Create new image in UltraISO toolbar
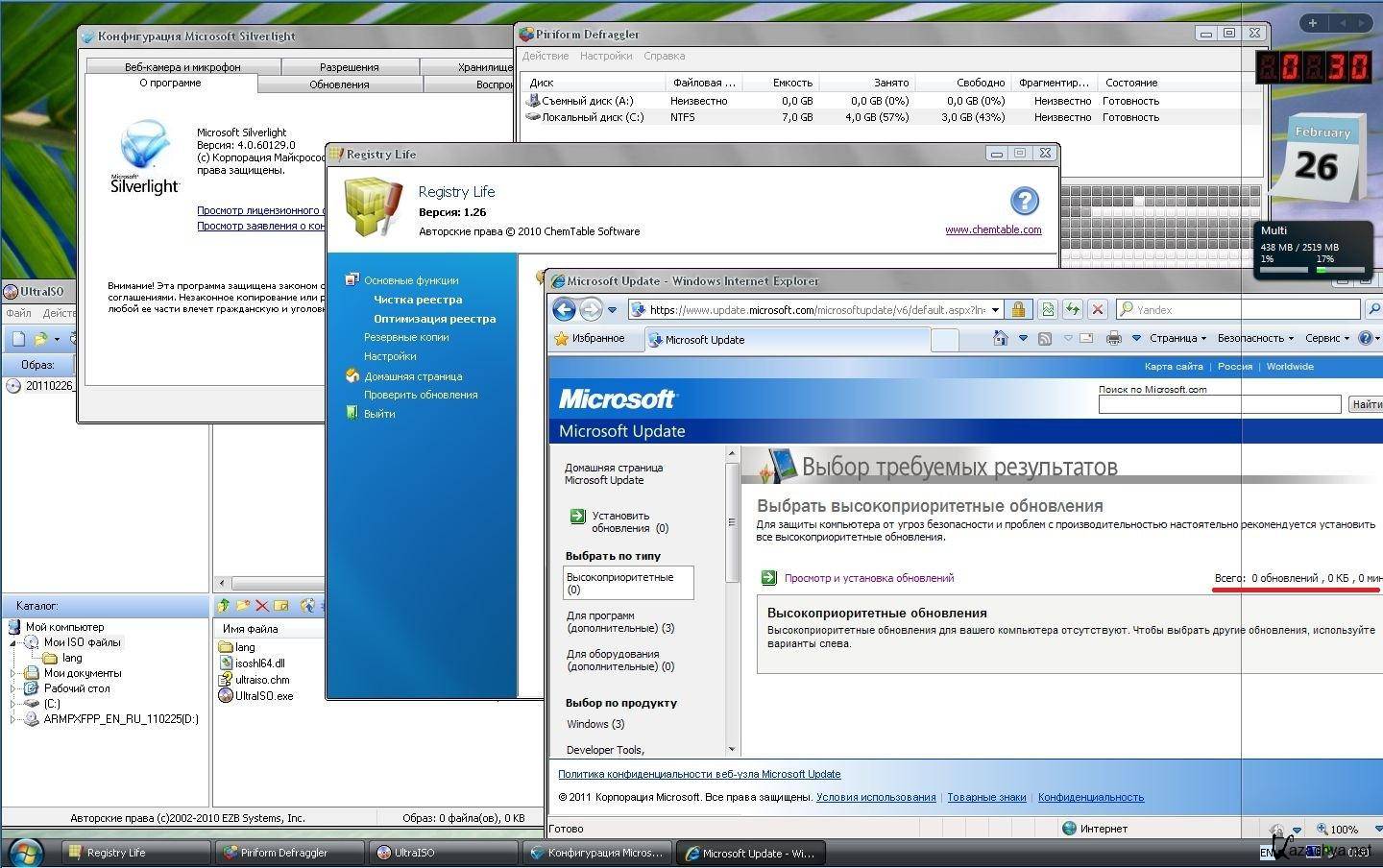Screen dimensions: 1383x868 point(17,339)
